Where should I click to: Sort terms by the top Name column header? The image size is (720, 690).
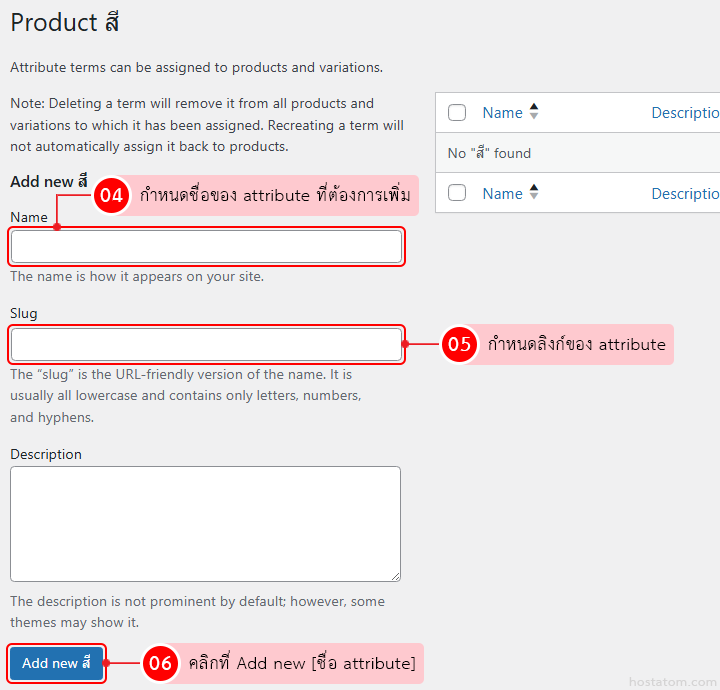click(502, 113)
